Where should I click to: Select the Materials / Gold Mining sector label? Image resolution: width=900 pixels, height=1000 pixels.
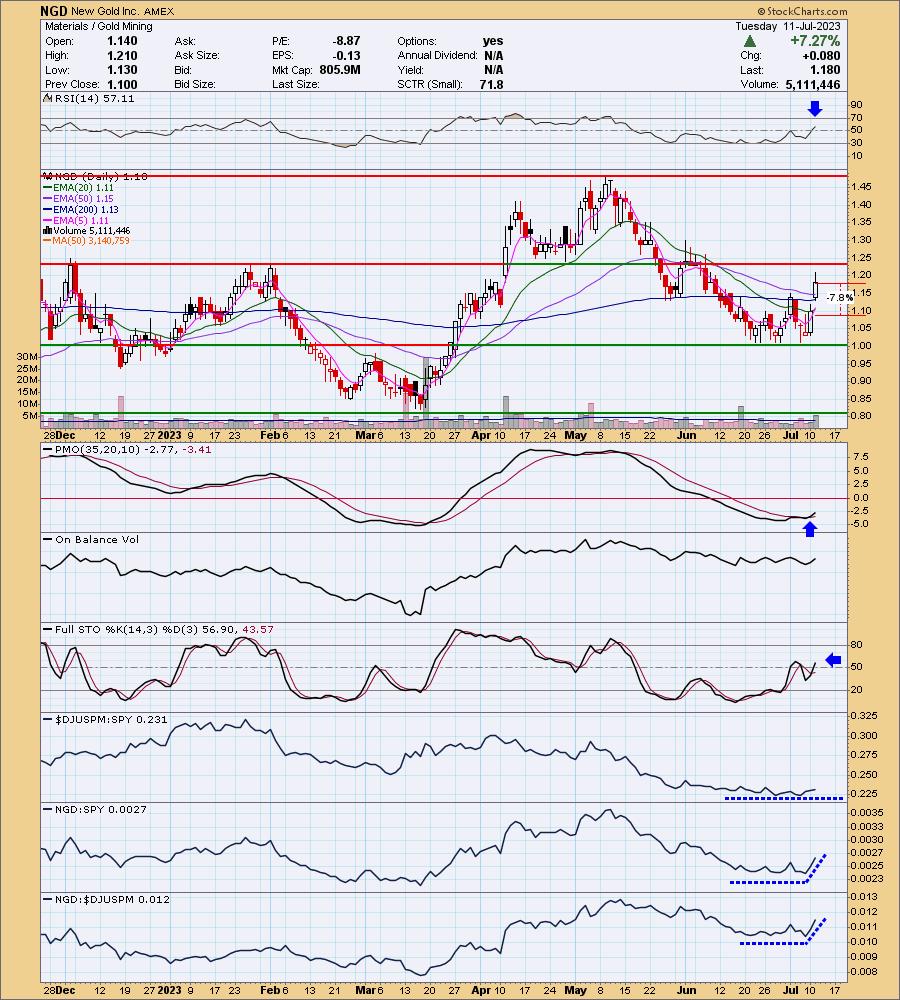point(99,26)
